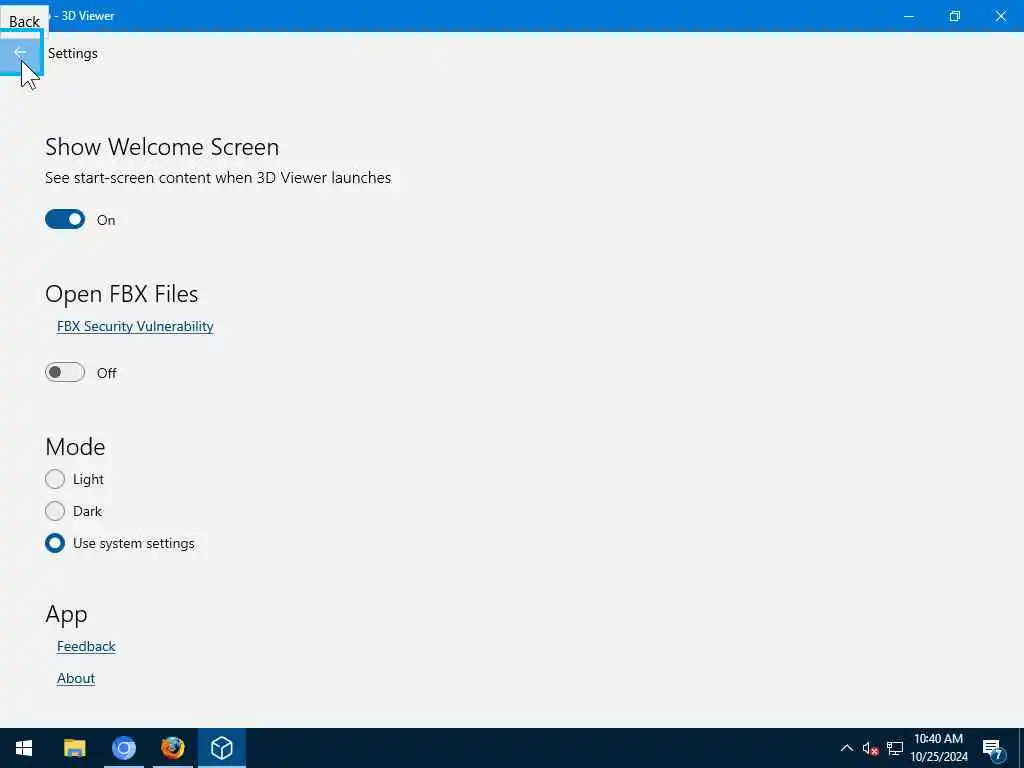
Task: Click the start-screen content description text
Action: tap(218, 178)
